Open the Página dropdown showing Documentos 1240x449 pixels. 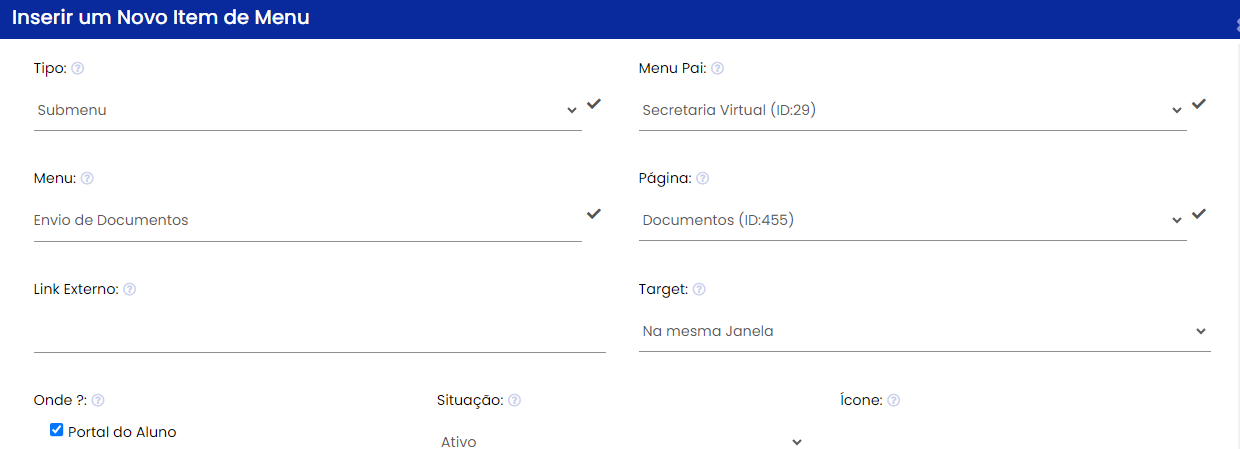[912, 220]
